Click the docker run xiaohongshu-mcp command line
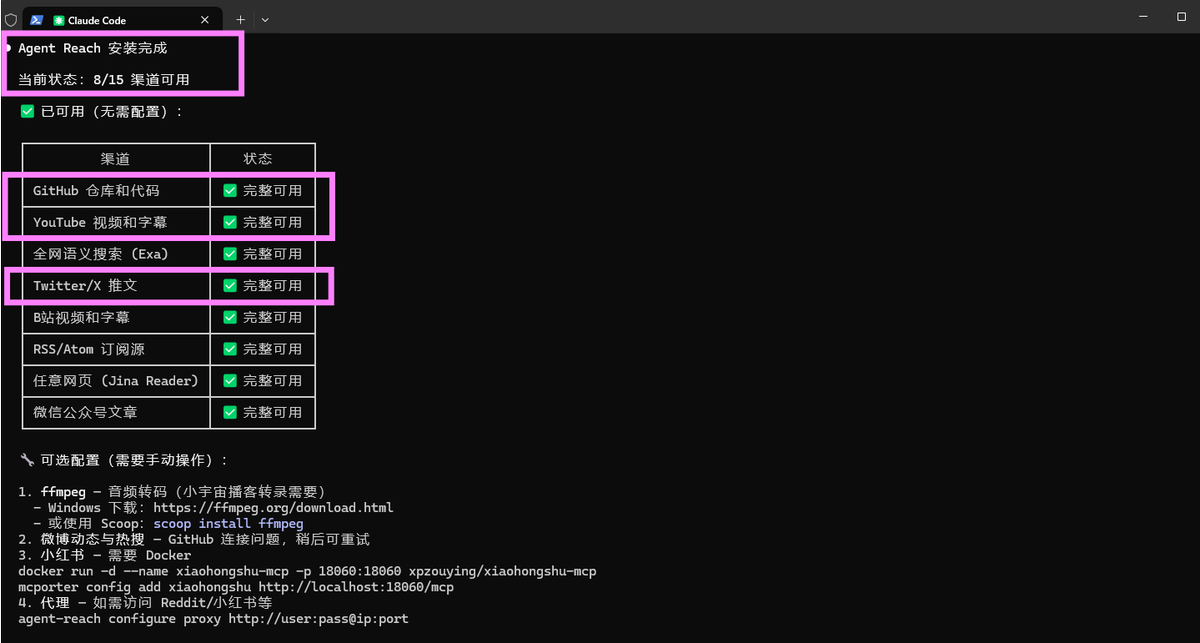 (x=307, y=571)
